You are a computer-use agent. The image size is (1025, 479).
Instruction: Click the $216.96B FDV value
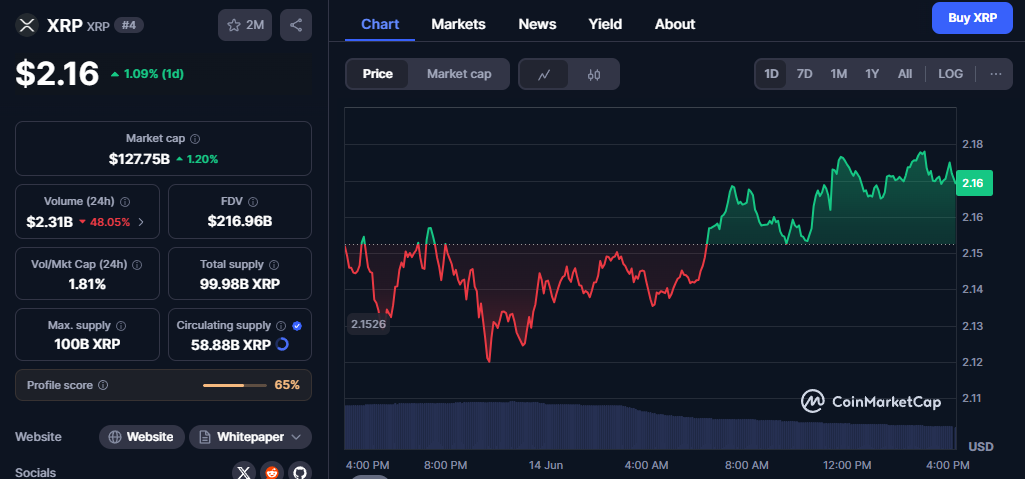(240, 222)
